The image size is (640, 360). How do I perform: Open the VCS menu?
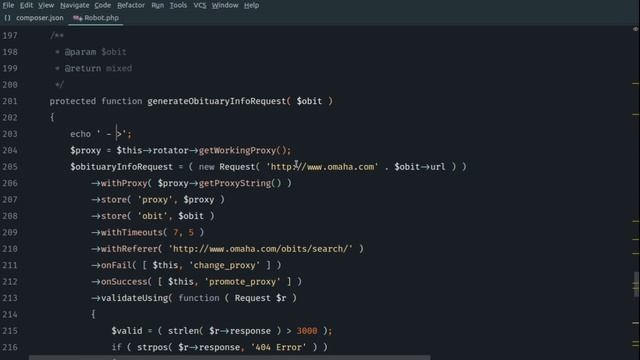(x=200, y=5)
